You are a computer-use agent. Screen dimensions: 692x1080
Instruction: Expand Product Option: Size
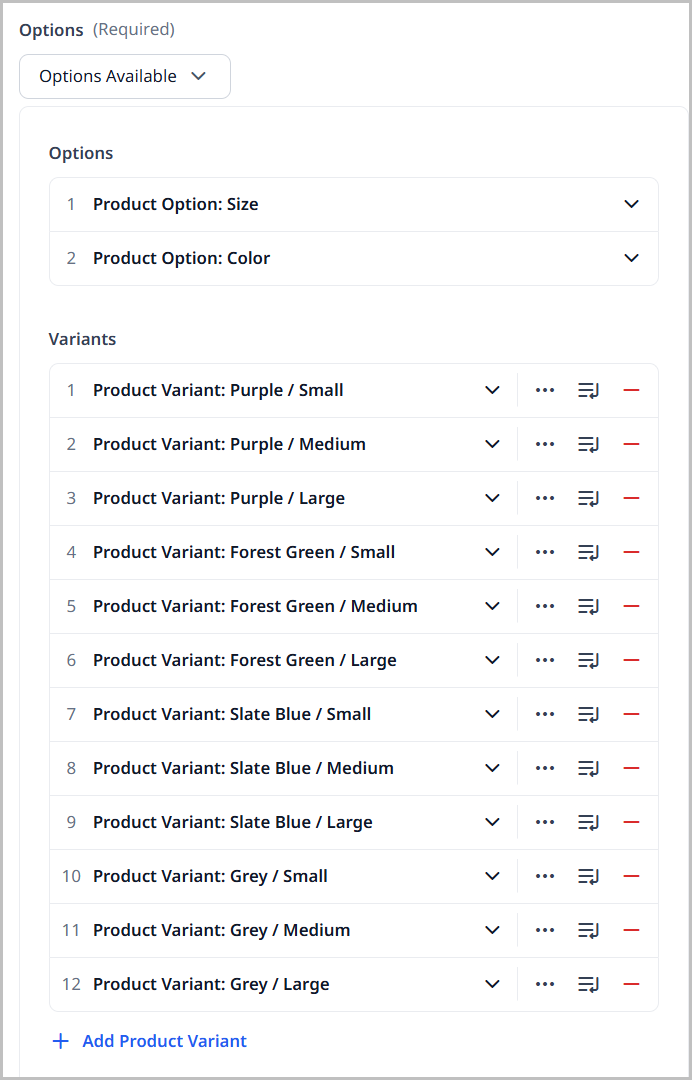[631, 204]
